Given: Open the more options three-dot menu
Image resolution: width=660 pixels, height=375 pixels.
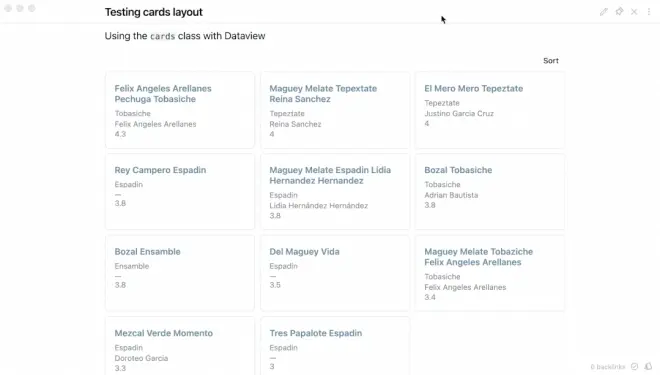Looking at the screenshot, I should [649, 12].
